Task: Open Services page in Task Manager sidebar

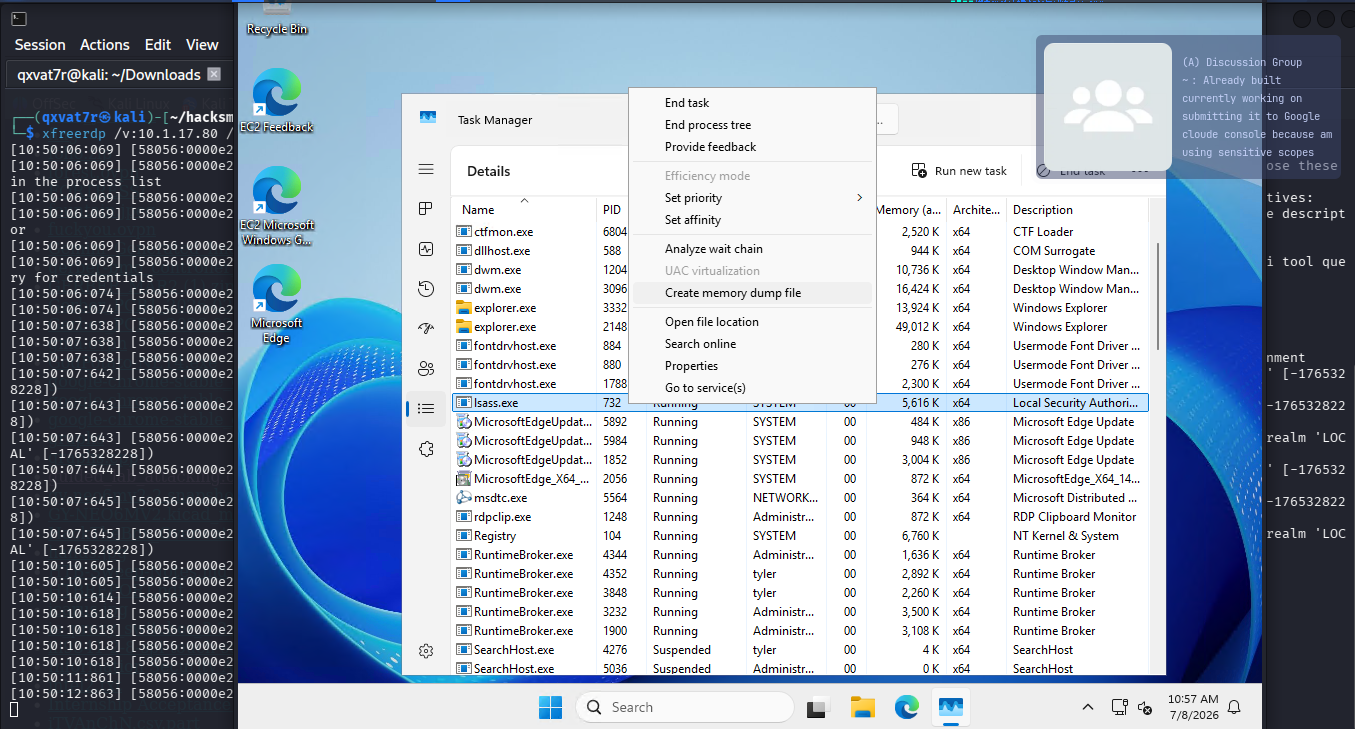Action: tap(426, 449)
